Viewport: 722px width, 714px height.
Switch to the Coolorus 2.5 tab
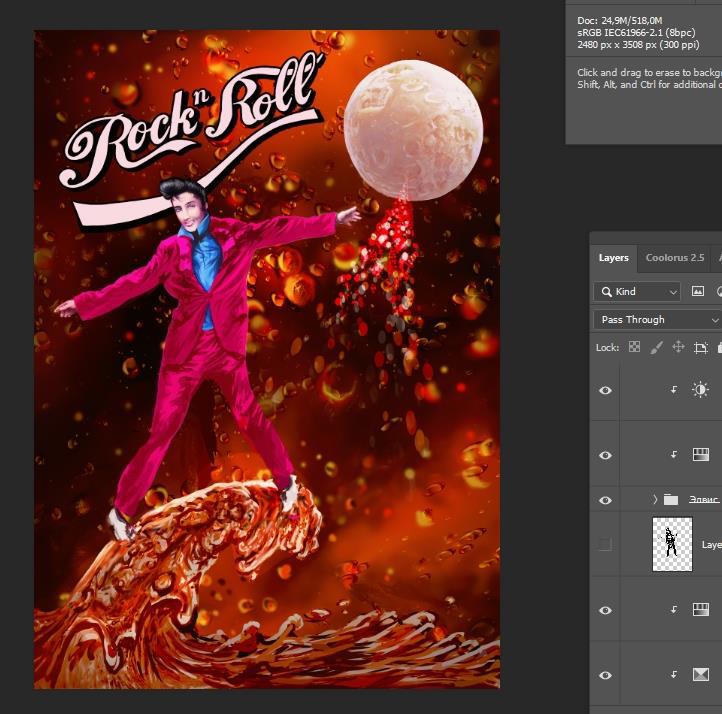pyautogui.click(x=675, y=257)
